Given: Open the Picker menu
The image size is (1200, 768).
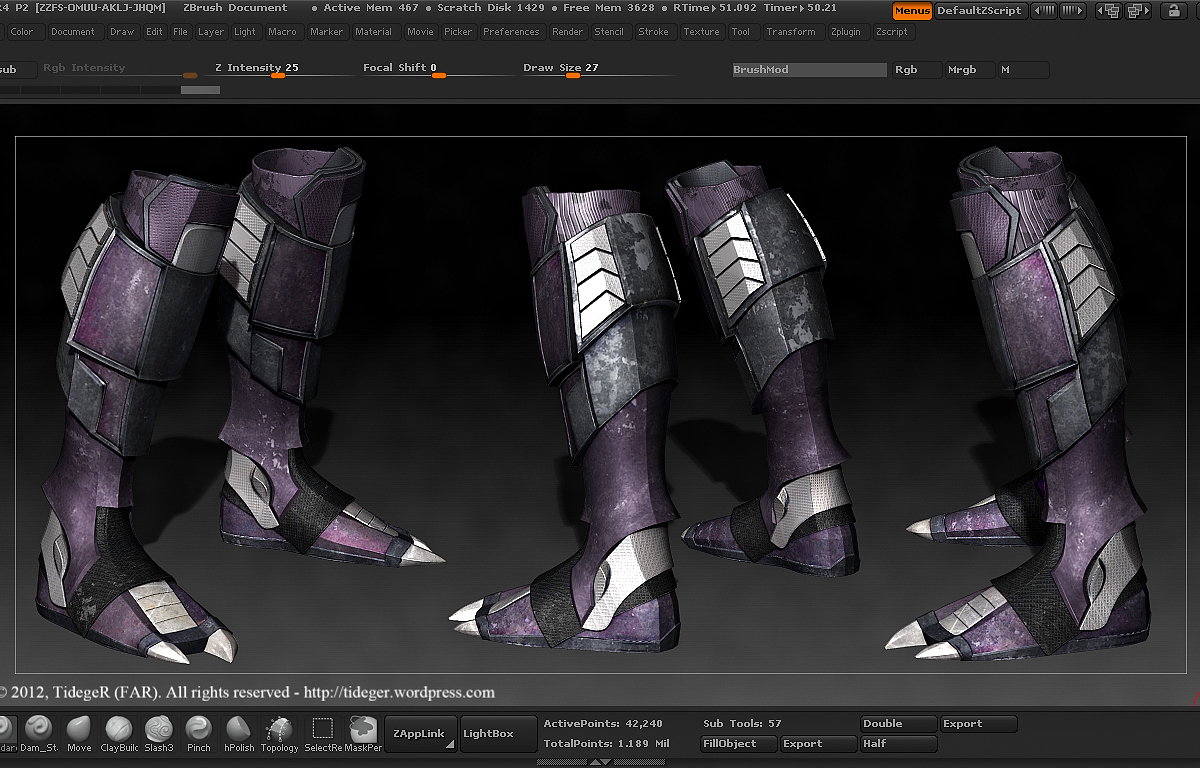Looking at the screenshot, I should pyautogui.click(x=458, y=32).
